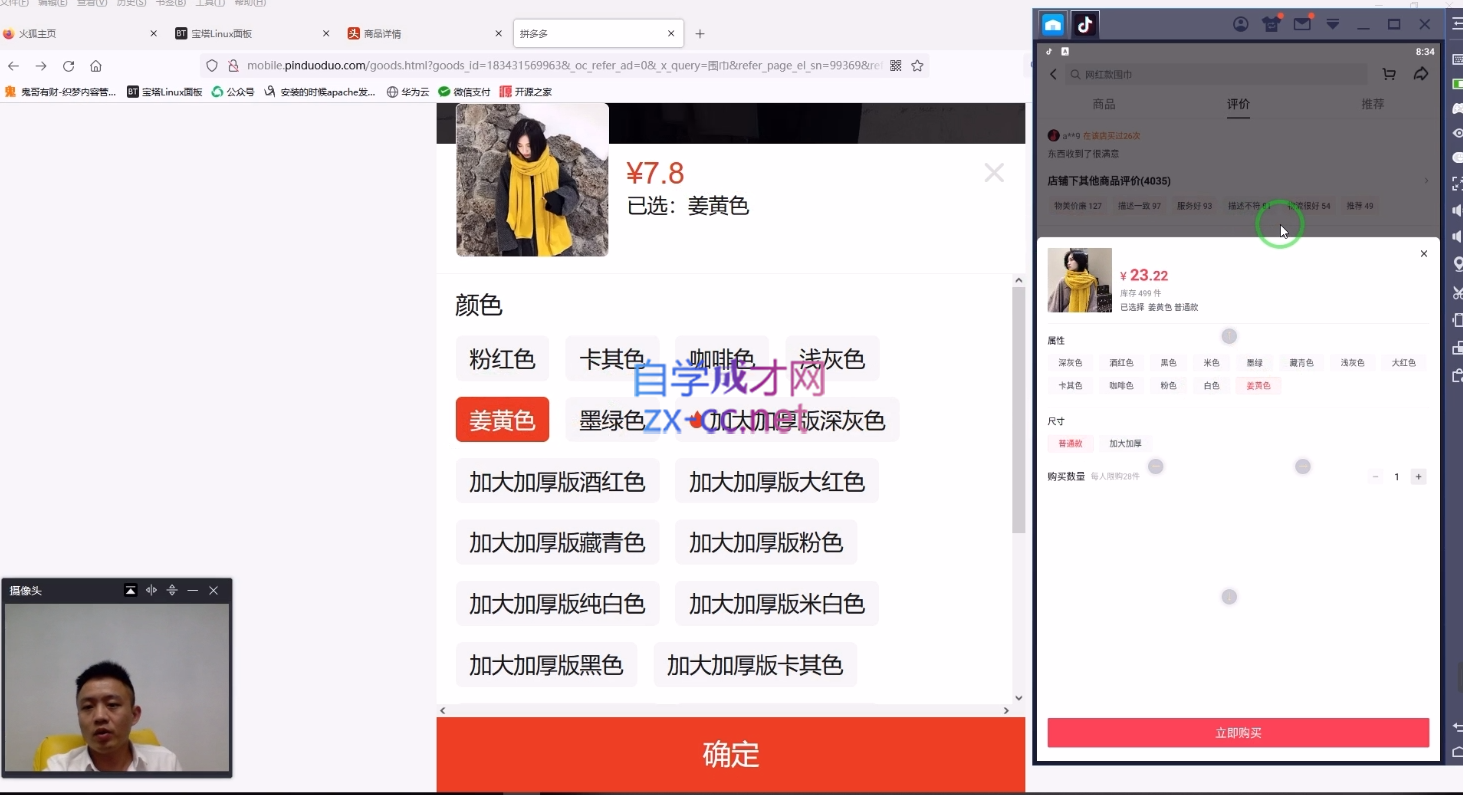Reload the Pinduoduo page
This screenshot has width=1463, height=795.
[69, 66]
